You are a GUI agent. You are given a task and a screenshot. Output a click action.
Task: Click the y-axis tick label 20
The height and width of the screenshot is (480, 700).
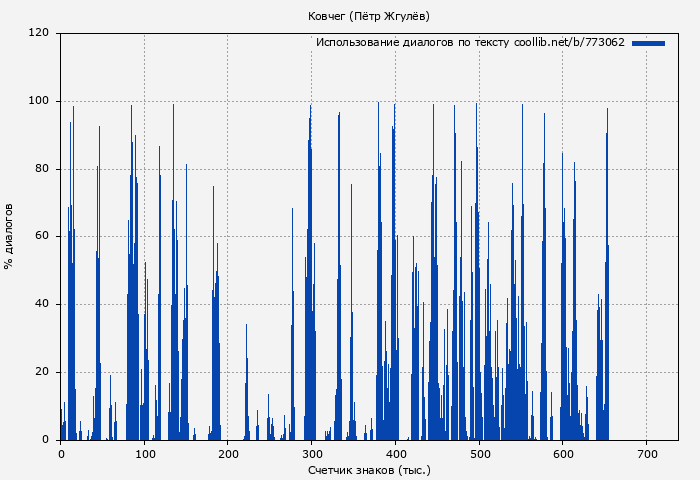[42, 372]
